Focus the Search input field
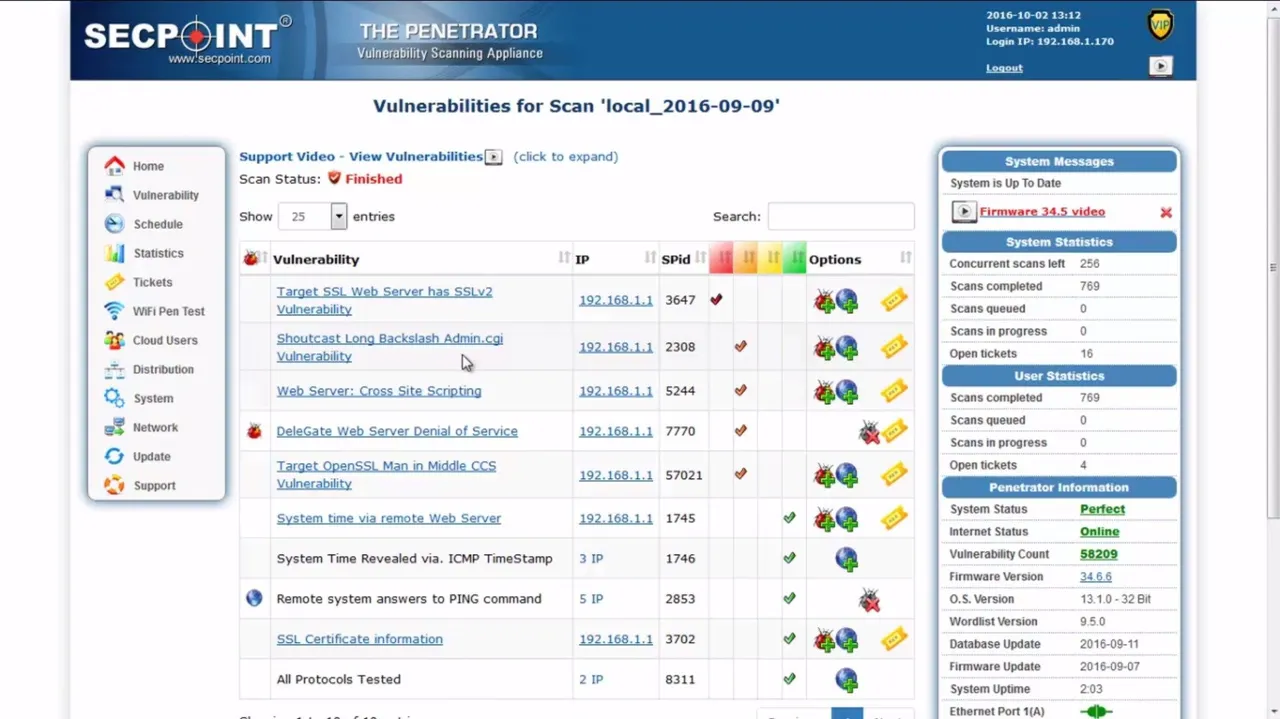 tap(841, 216)
